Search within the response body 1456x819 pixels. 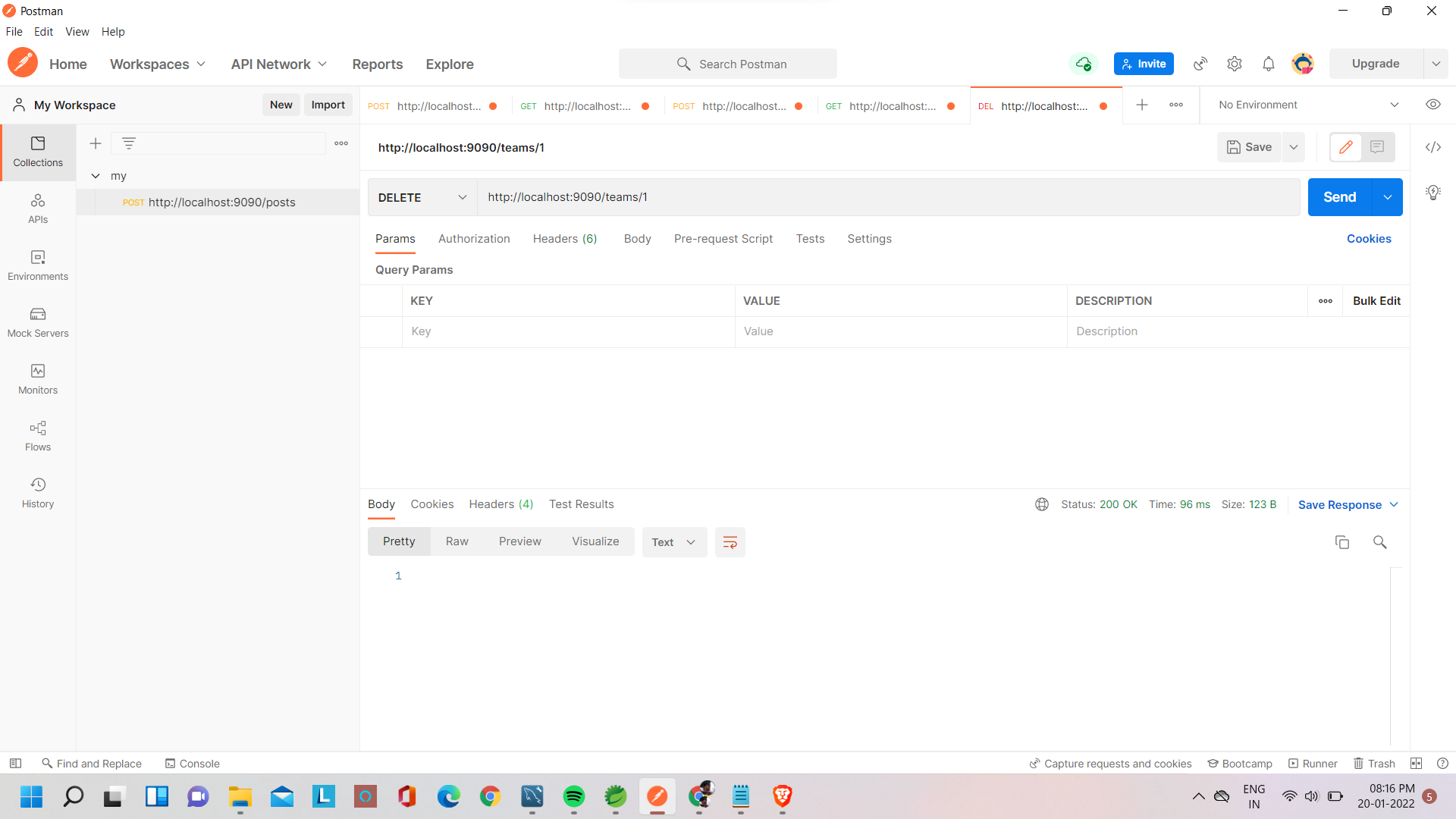pos(1380,541)
